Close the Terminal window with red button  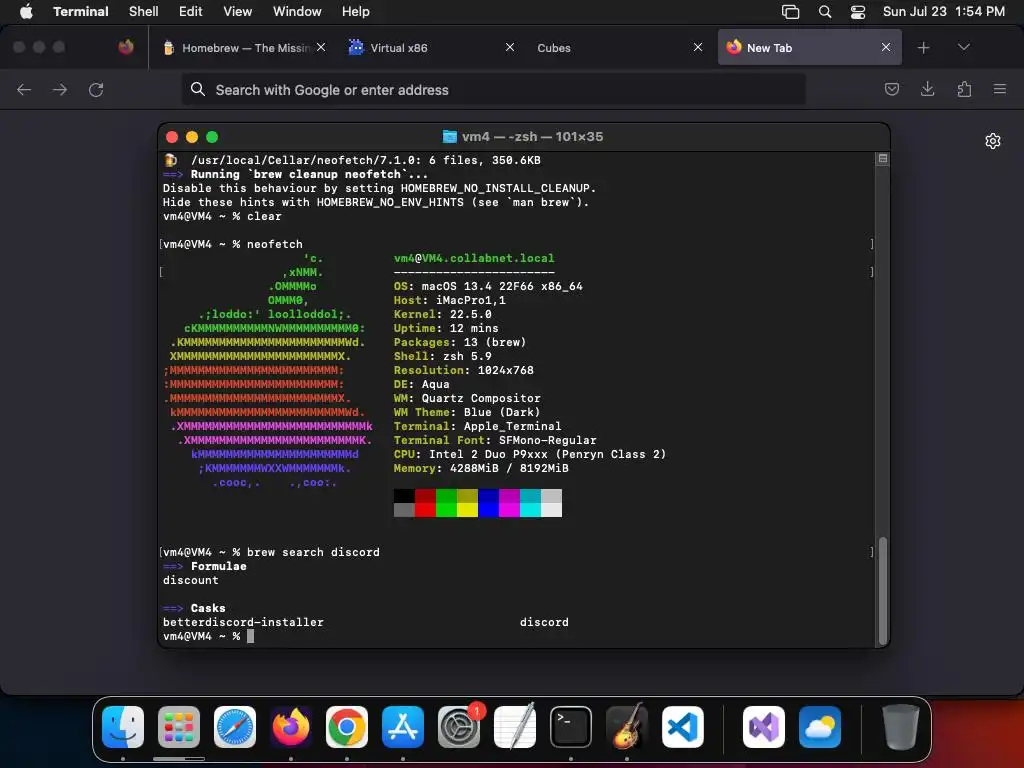click(172, 136)
